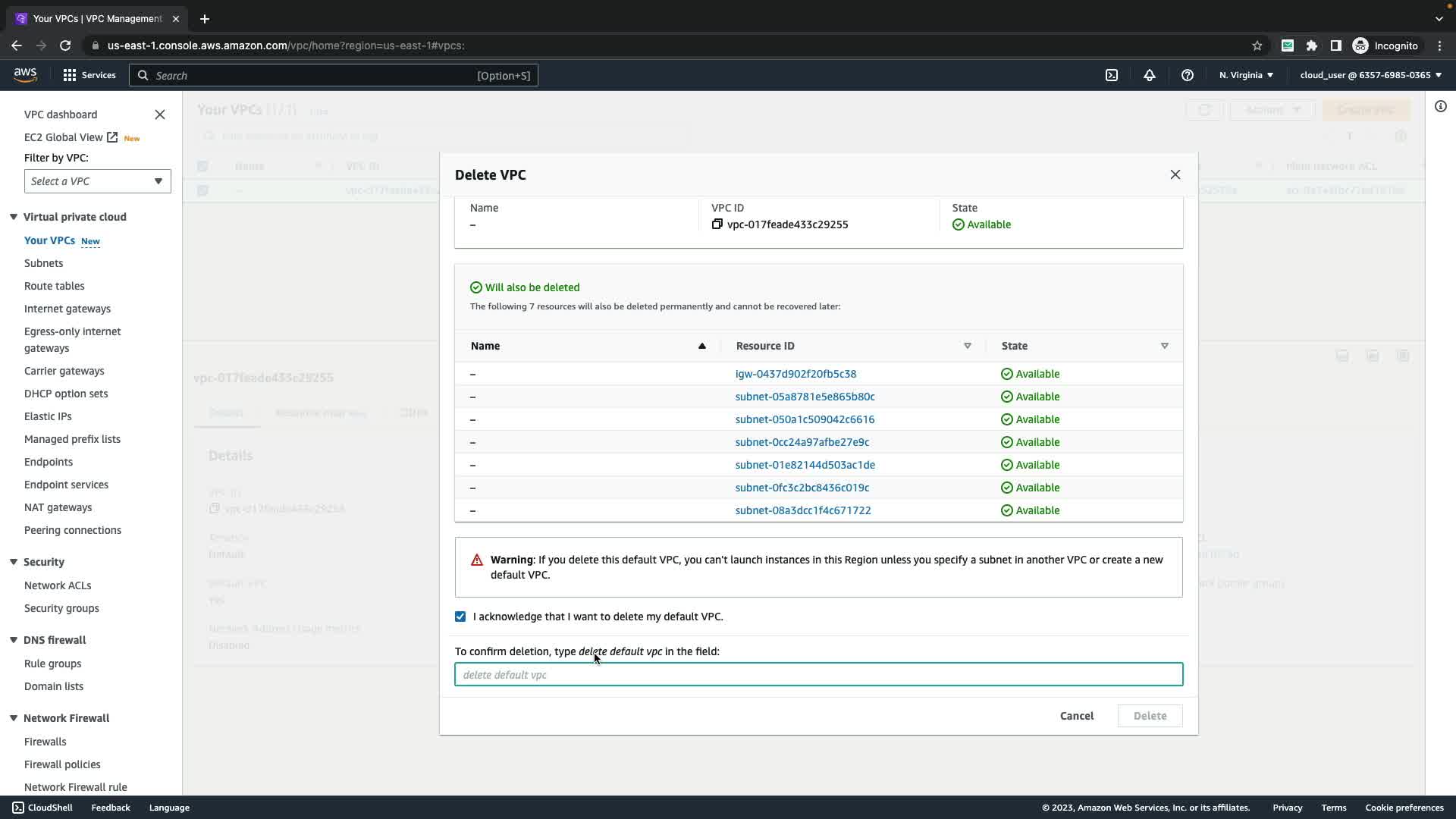Viewport: 1456px width, 819px height.
Task: Open AWS CloudShell icon in top bar
Action: (1112, 75)
